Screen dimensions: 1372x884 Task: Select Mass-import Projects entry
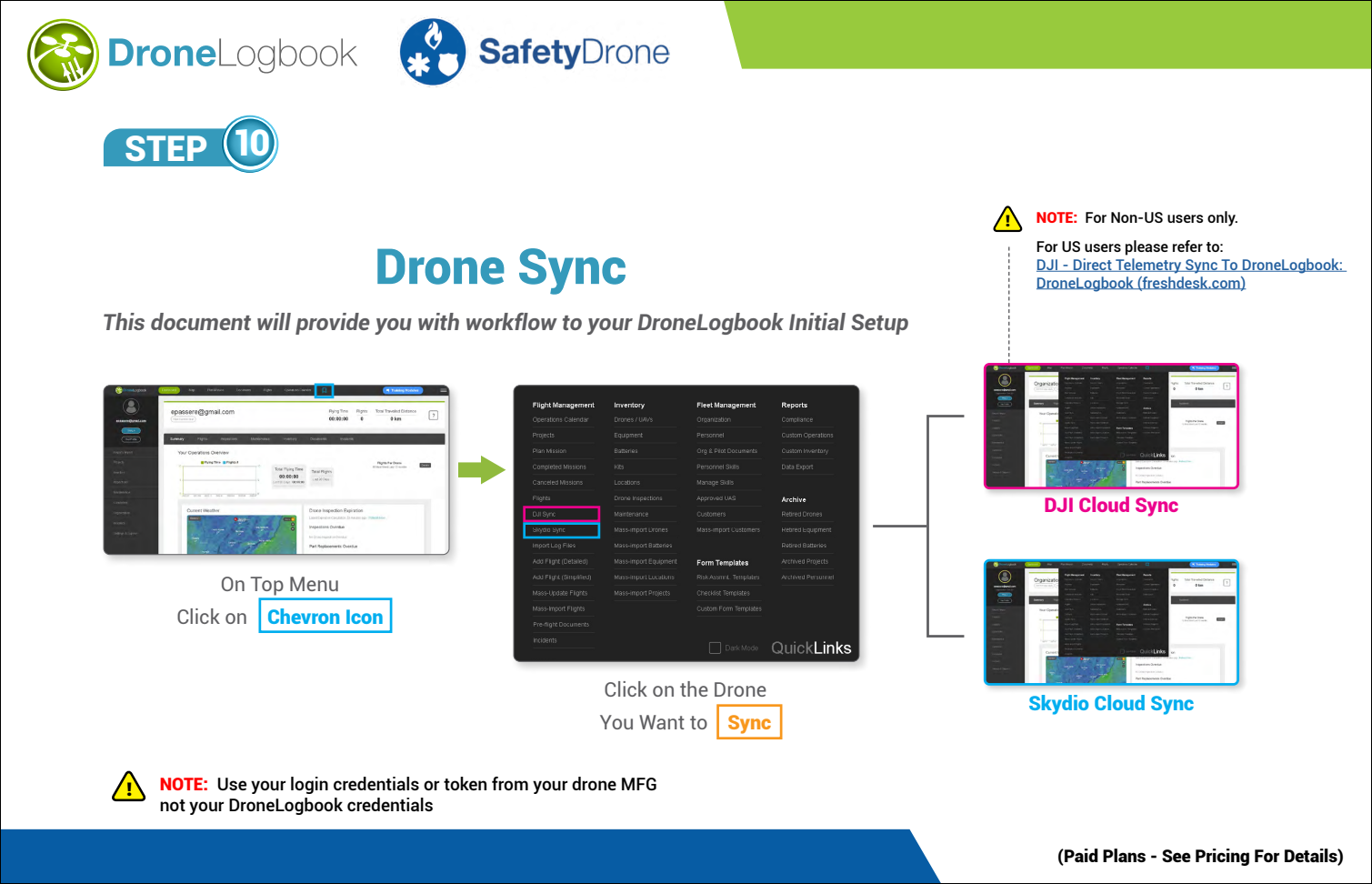click(x=642, y=593)
